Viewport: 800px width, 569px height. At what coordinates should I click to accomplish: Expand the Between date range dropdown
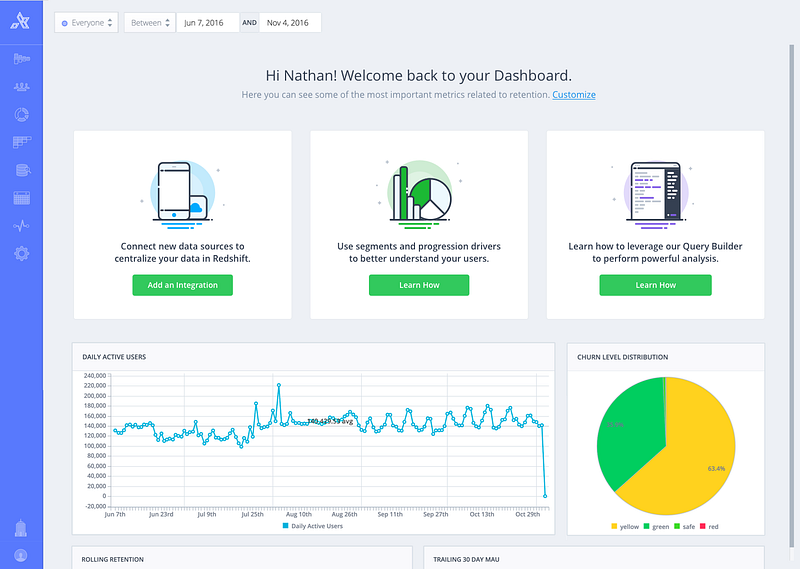click(x=149, y=23)
